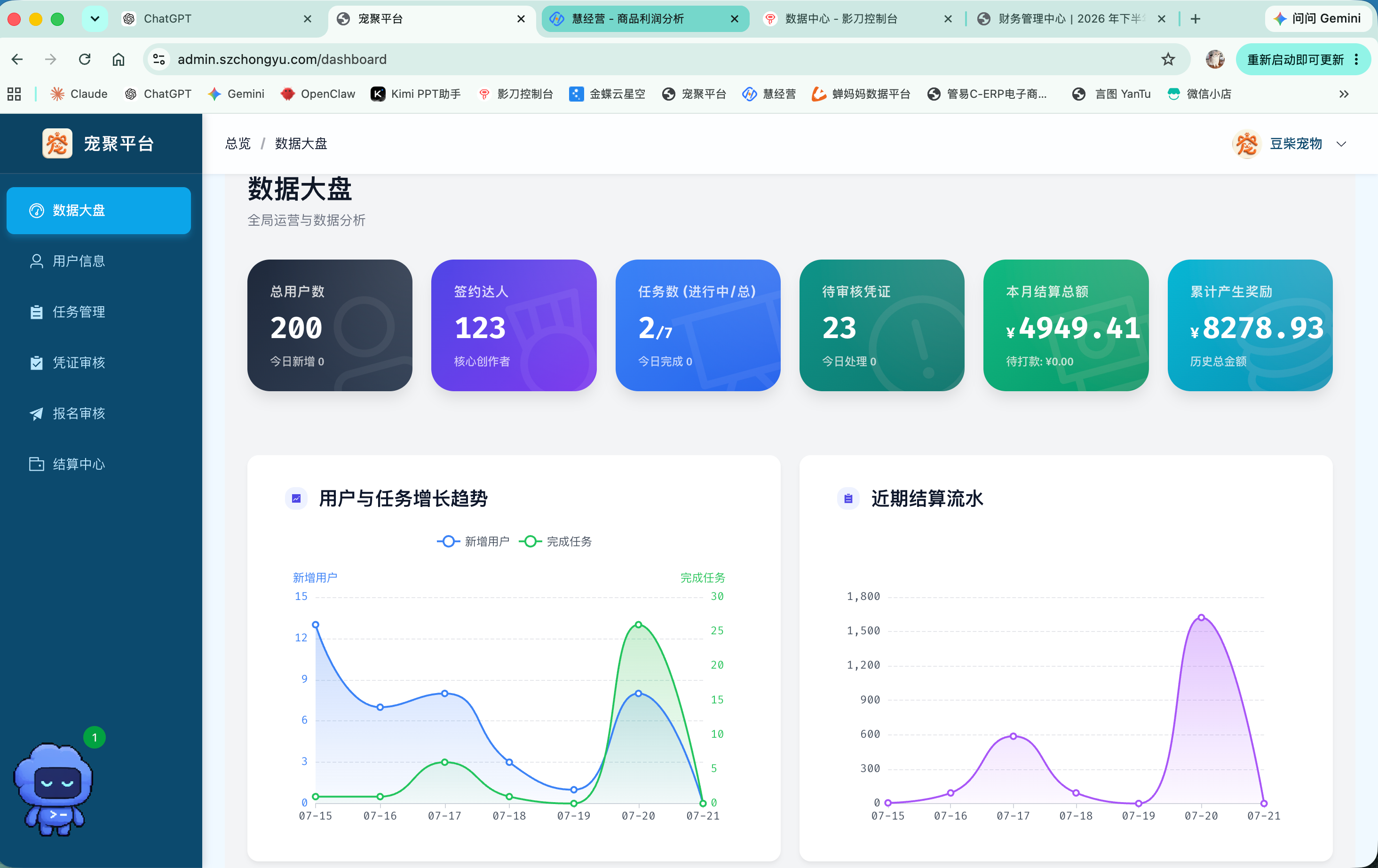Open the OpenClaw bookmark

click(x=317, y=94)
